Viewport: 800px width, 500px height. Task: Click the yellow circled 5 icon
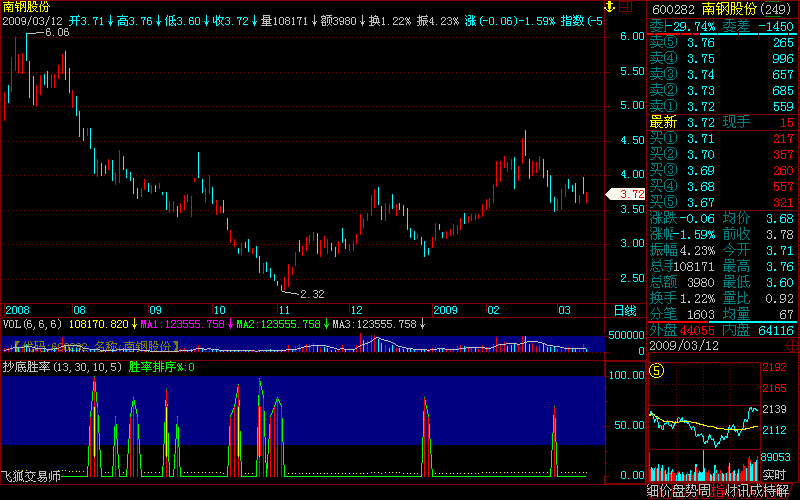[657, 370]
